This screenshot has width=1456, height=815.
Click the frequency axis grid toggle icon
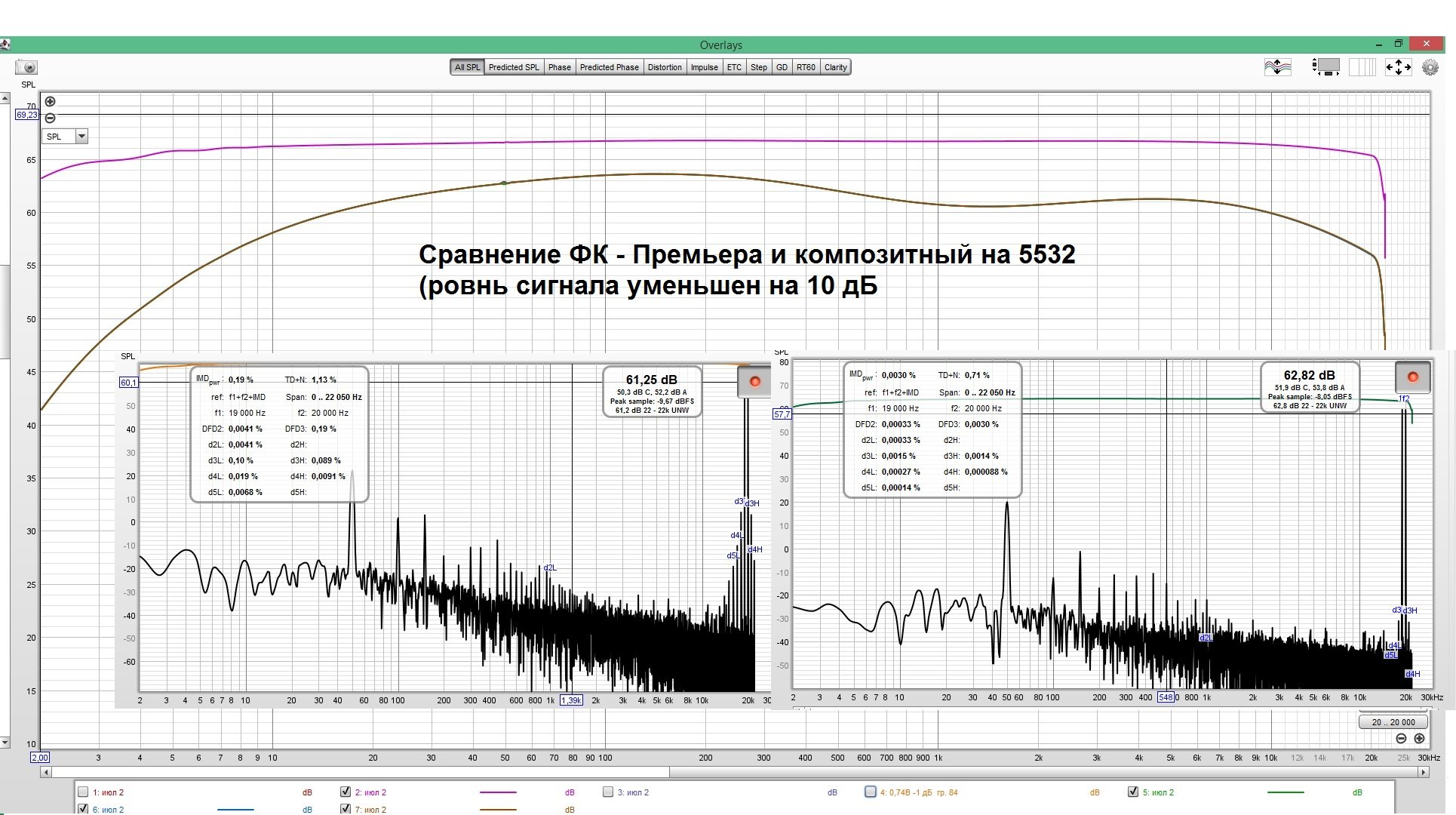click(1362, 67)
